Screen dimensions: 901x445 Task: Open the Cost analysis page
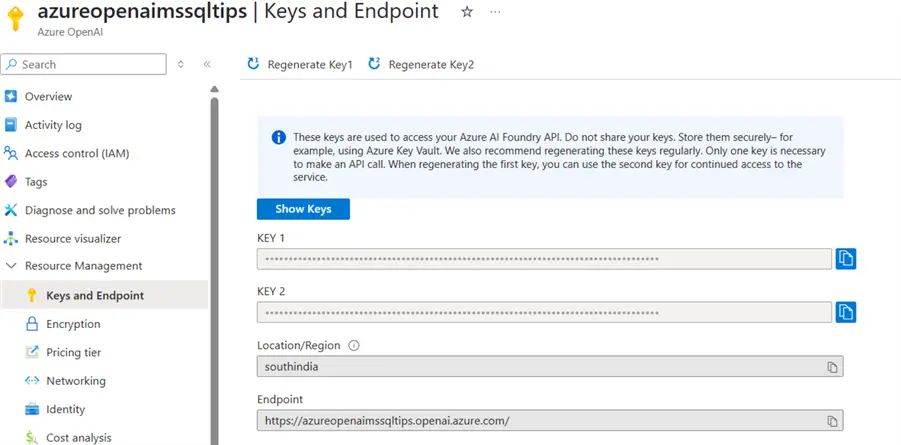[79, 438]
